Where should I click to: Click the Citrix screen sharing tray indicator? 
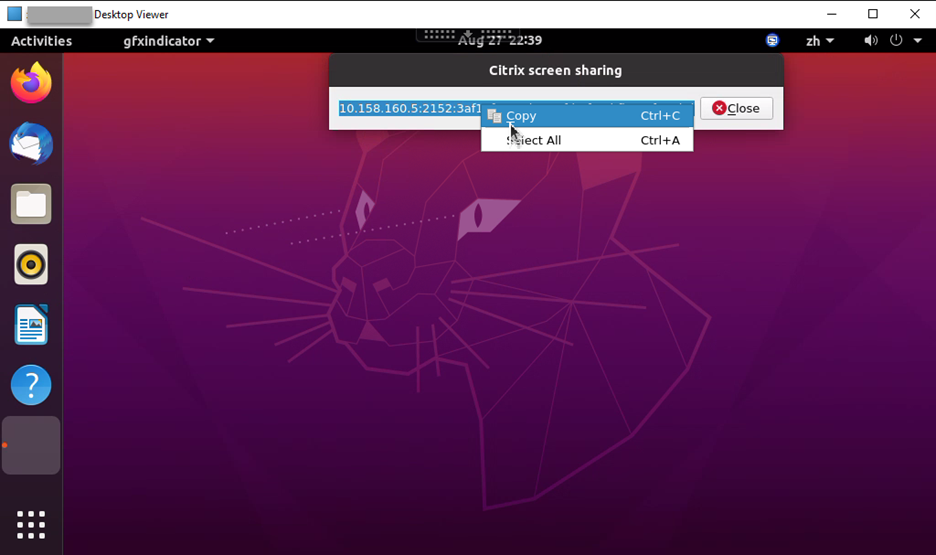tap(772, 41)
